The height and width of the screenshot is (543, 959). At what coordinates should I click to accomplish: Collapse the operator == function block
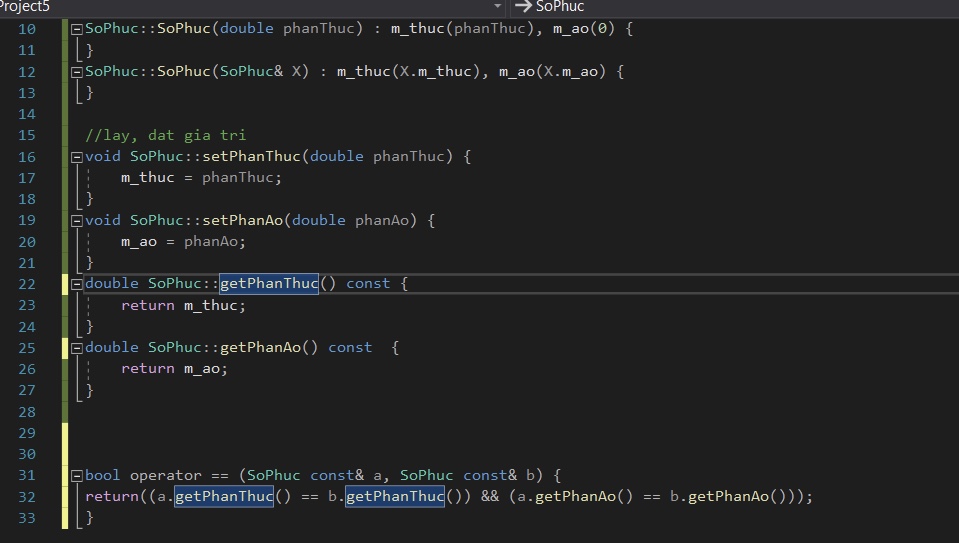[77, 475]
